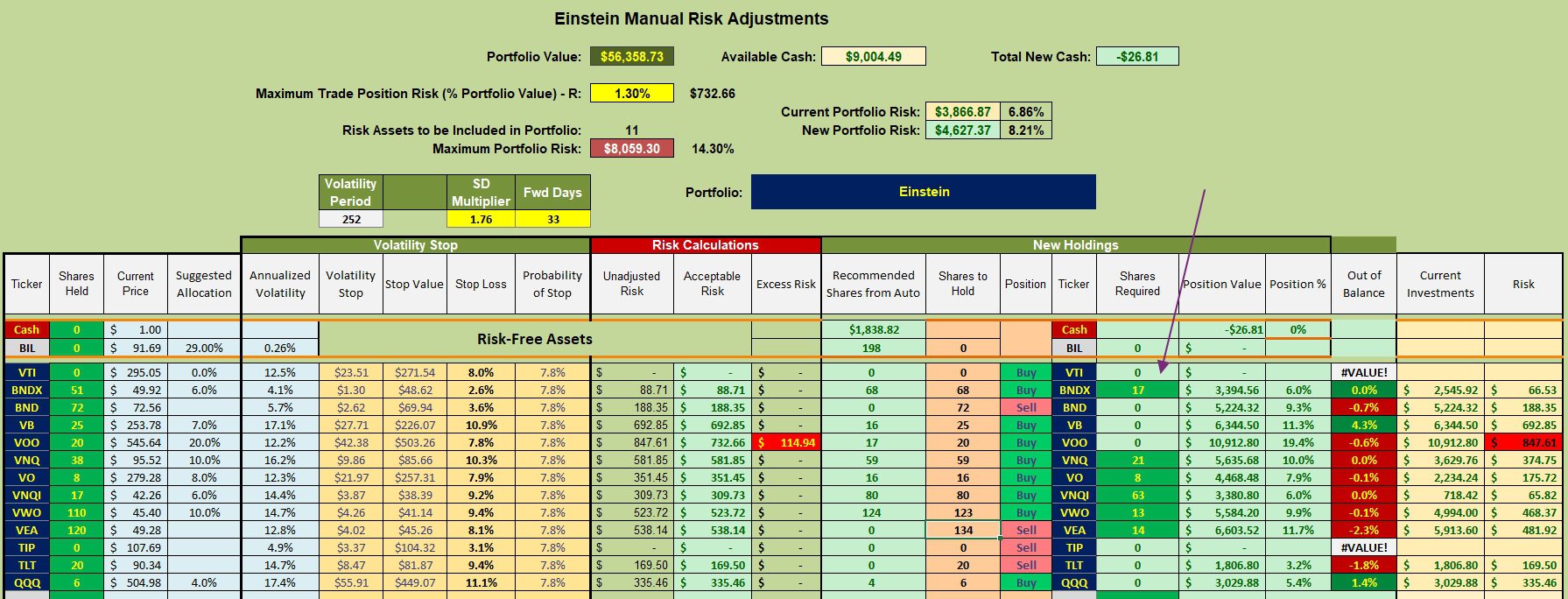Select VNQI current investments 718.42
Screen dimensions: 1568x599
pos(1440,495)
